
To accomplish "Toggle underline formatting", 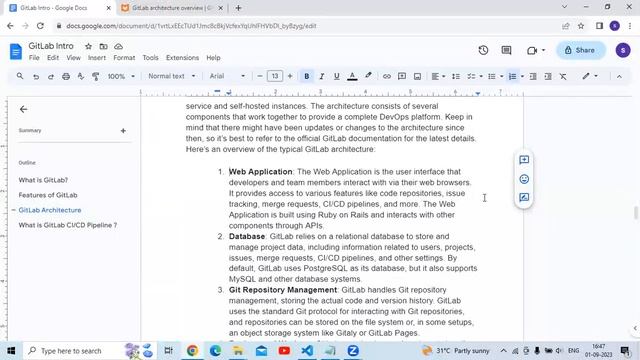I will tap(336, 76).
